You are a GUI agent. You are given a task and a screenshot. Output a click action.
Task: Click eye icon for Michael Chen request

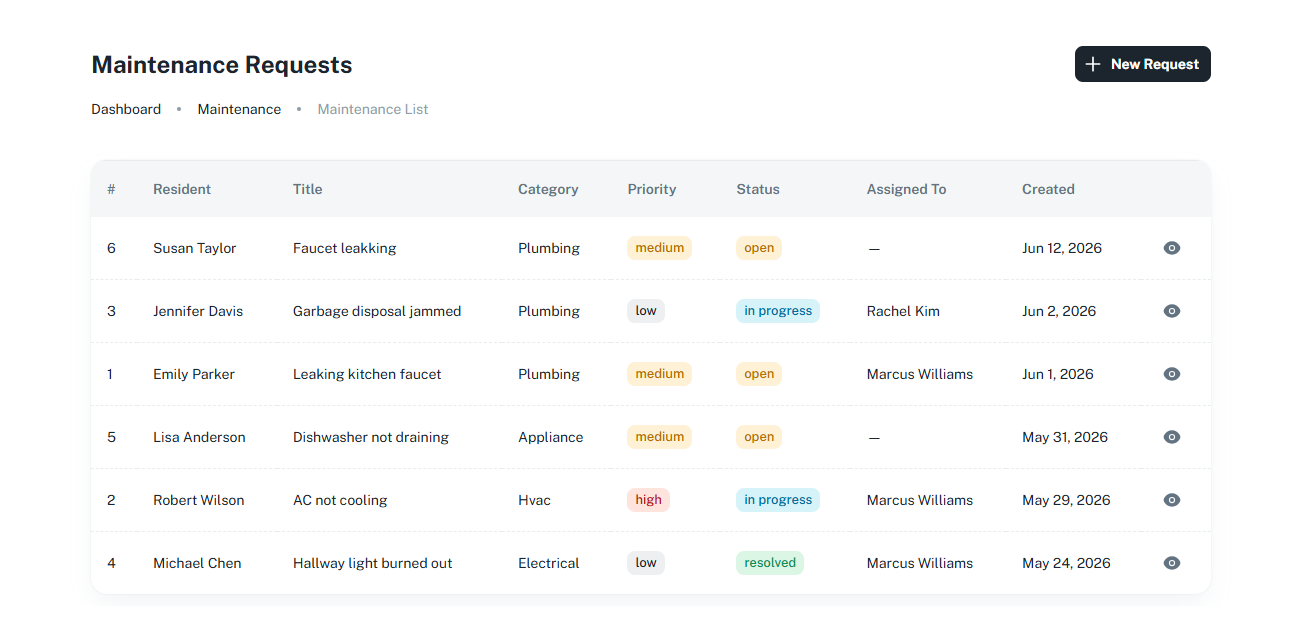point(1172,563)
